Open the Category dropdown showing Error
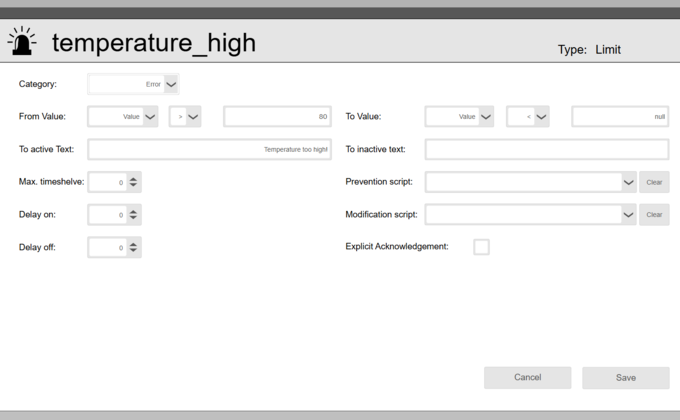Screen dimensions: 680x420 pyautogui.click(x=133, y=84)
